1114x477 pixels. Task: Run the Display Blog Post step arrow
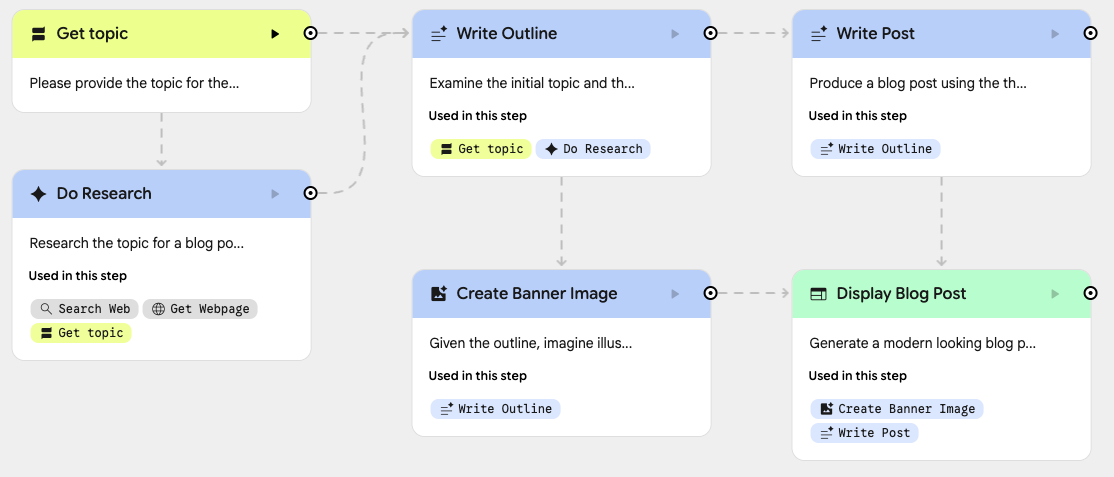[1055, 294]
